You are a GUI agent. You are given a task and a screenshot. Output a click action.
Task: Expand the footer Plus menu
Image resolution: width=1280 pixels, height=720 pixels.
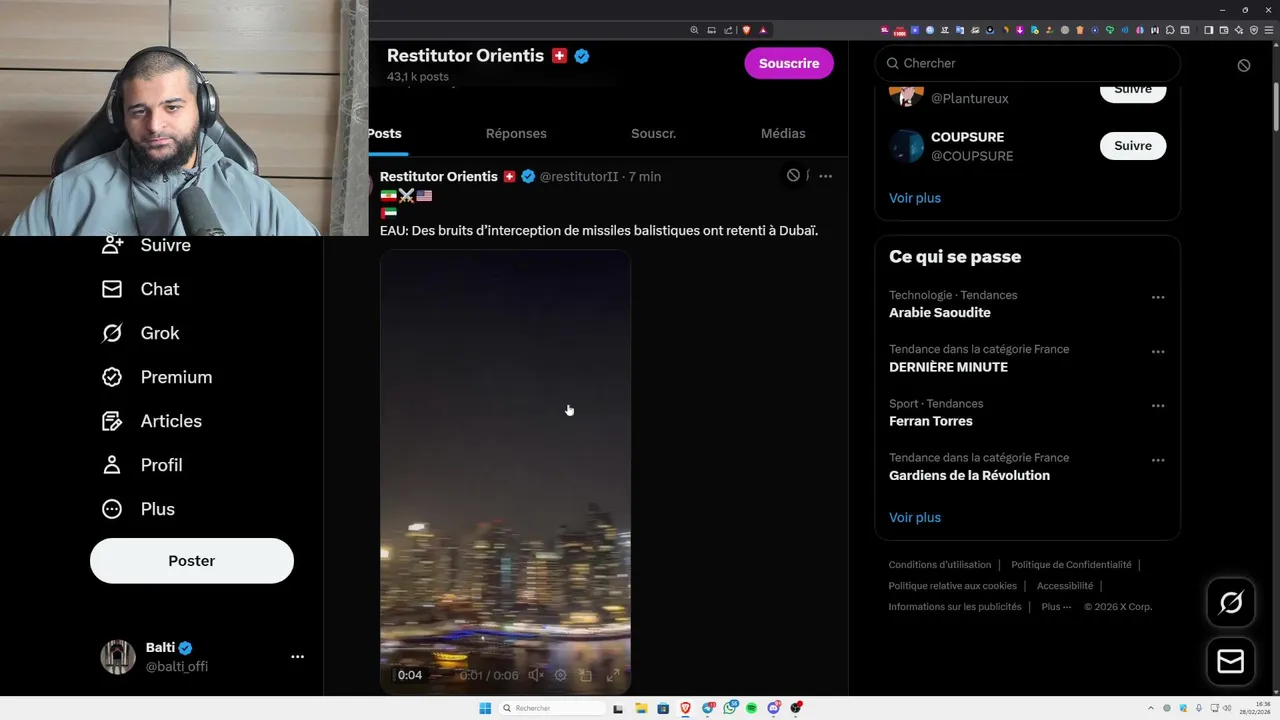tap(1056, 607)
